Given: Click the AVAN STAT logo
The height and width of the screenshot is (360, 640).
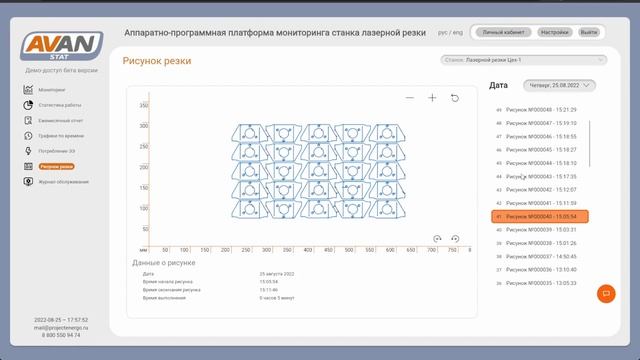Looking at the screenshot, I should click(x=62, y=45).
